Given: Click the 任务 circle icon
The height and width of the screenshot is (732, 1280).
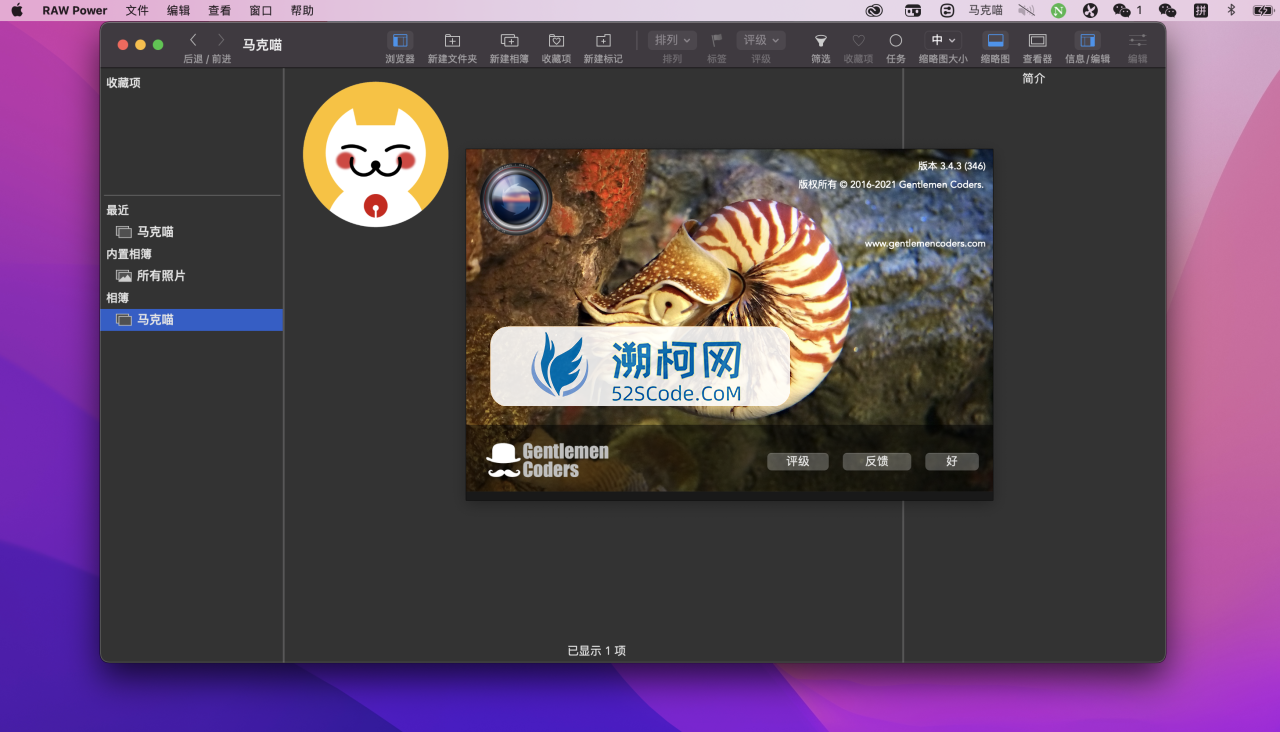Looking at the screenshot, I should click(x=896, y=41).
